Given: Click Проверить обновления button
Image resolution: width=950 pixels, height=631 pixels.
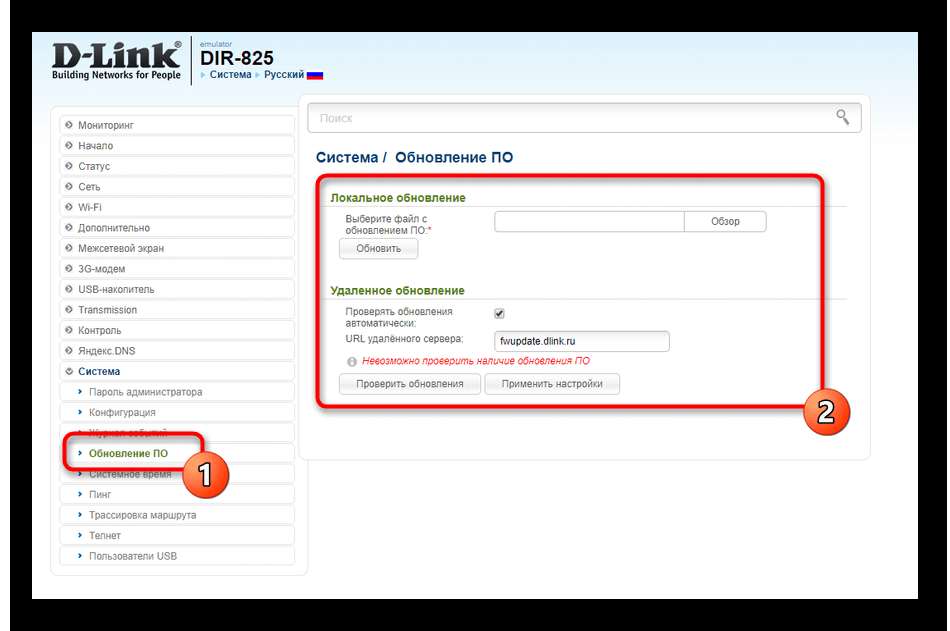Looking at the screenshot, I should pos(410,384).
